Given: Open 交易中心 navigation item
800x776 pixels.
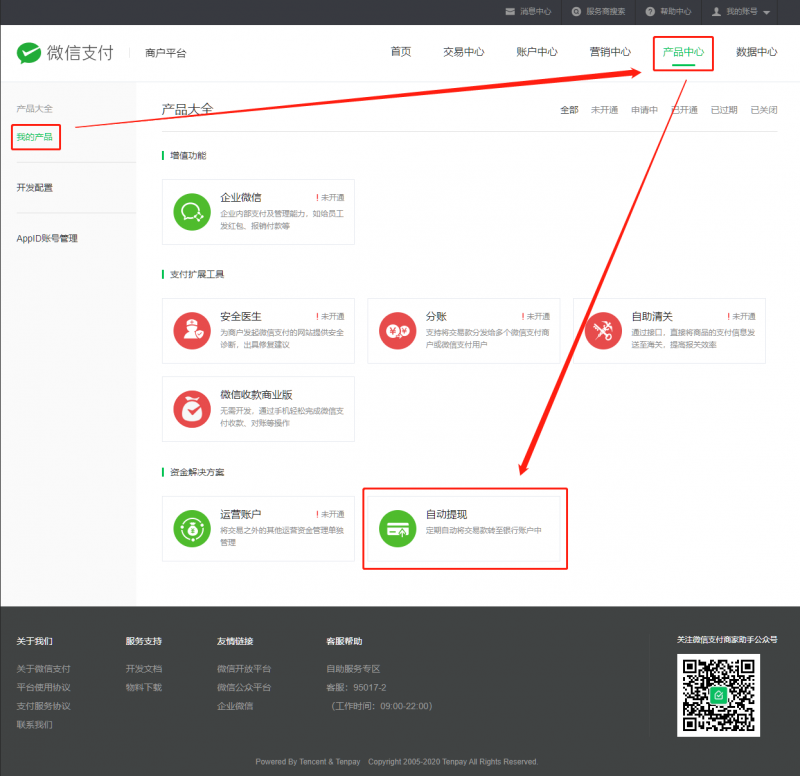Looking at the screenshot, I should (x=463, y=52).
